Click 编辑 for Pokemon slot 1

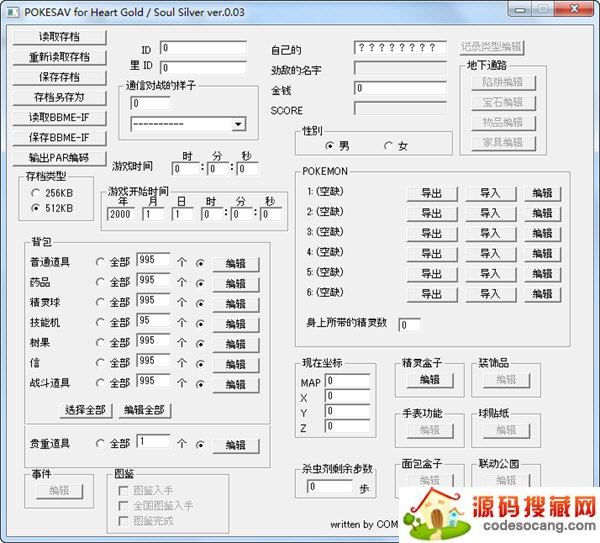[543, 194]
